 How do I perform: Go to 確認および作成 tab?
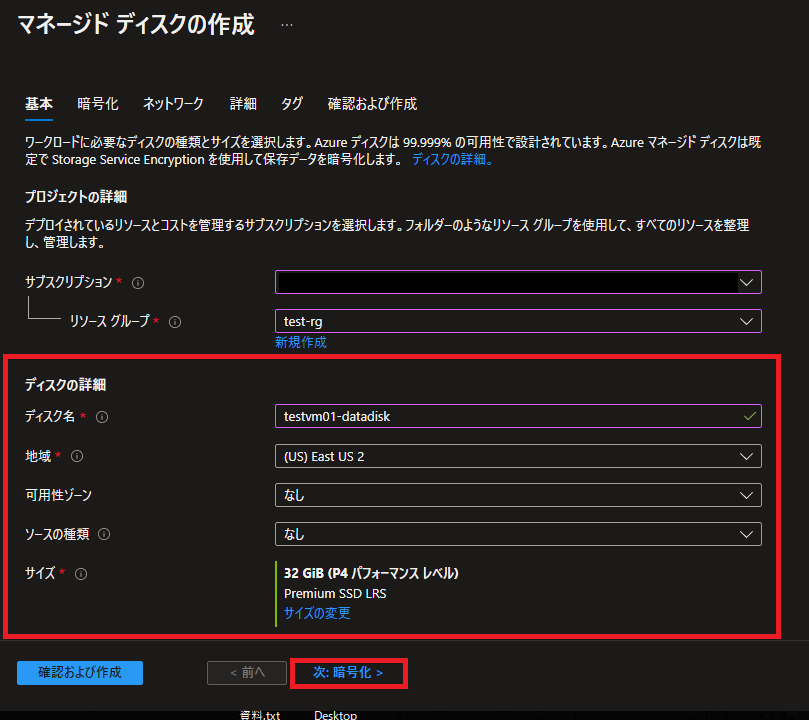(372, 104)
